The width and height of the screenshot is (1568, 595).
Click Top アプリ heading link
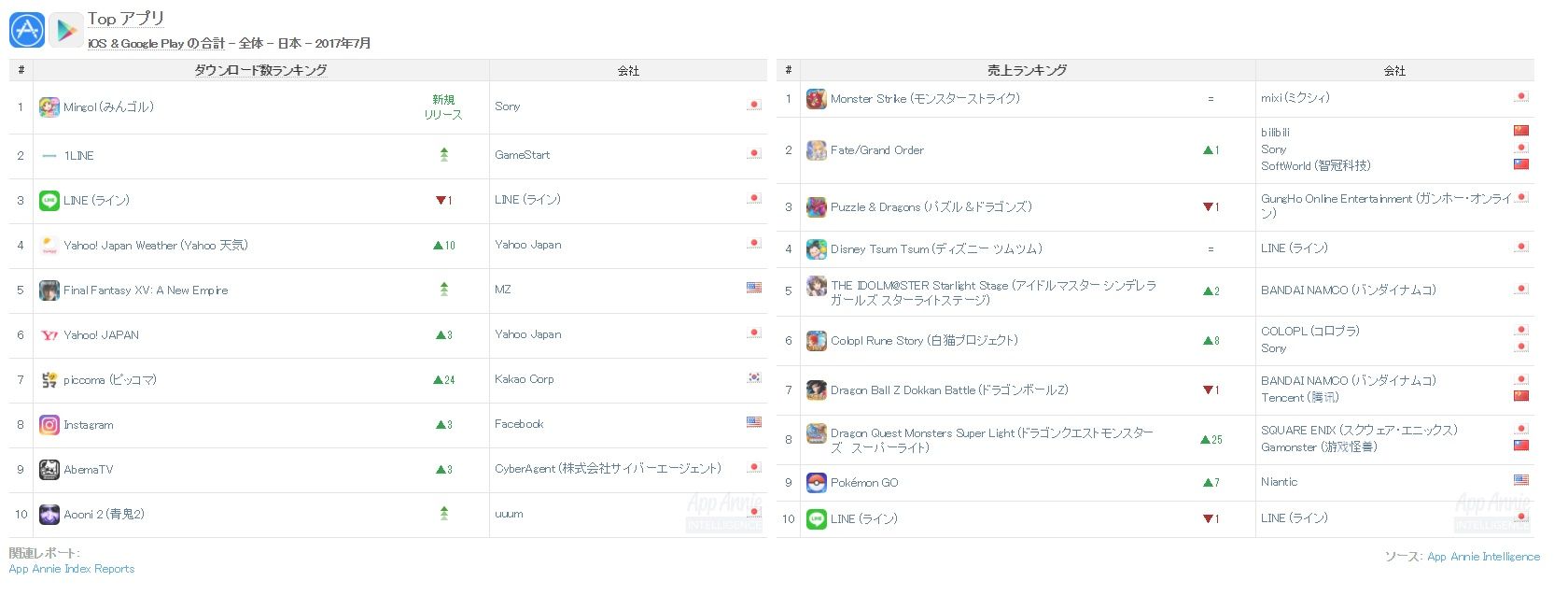coord(126,19)
